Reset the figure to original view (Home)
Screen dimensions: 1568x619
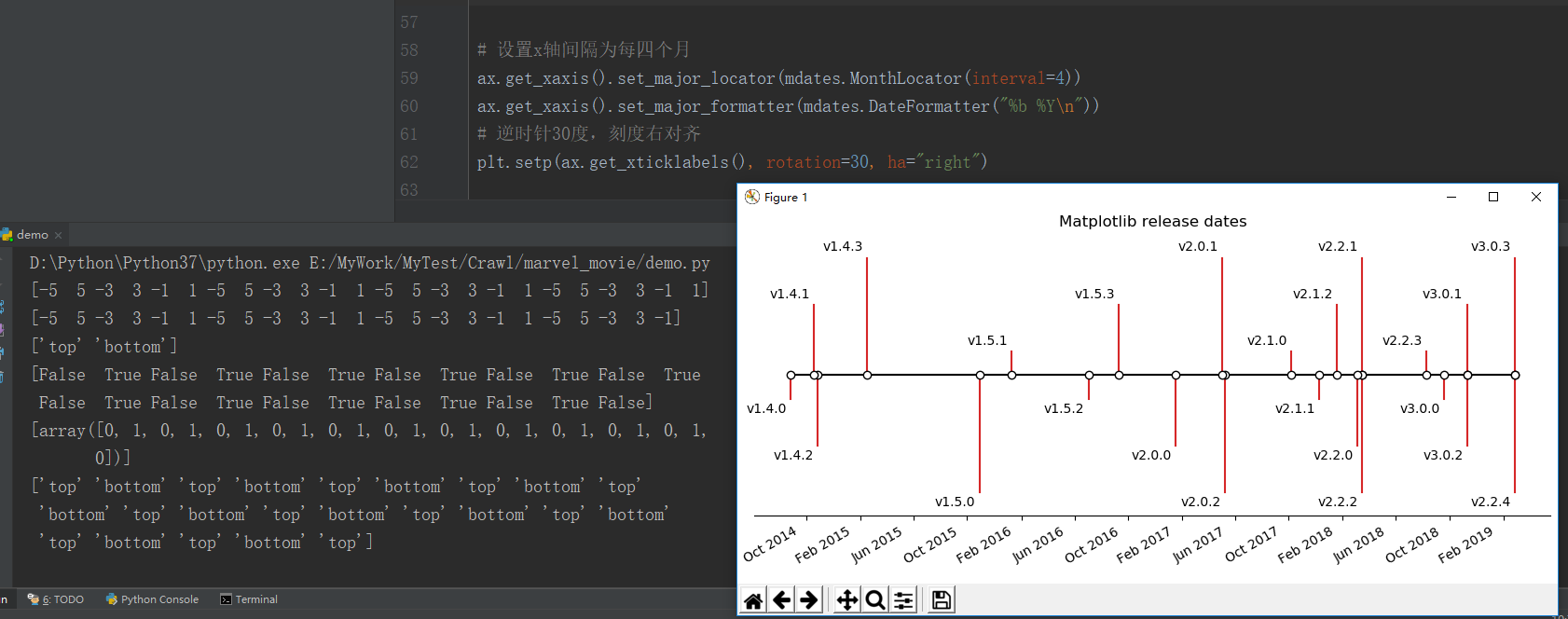pos(753,600)
